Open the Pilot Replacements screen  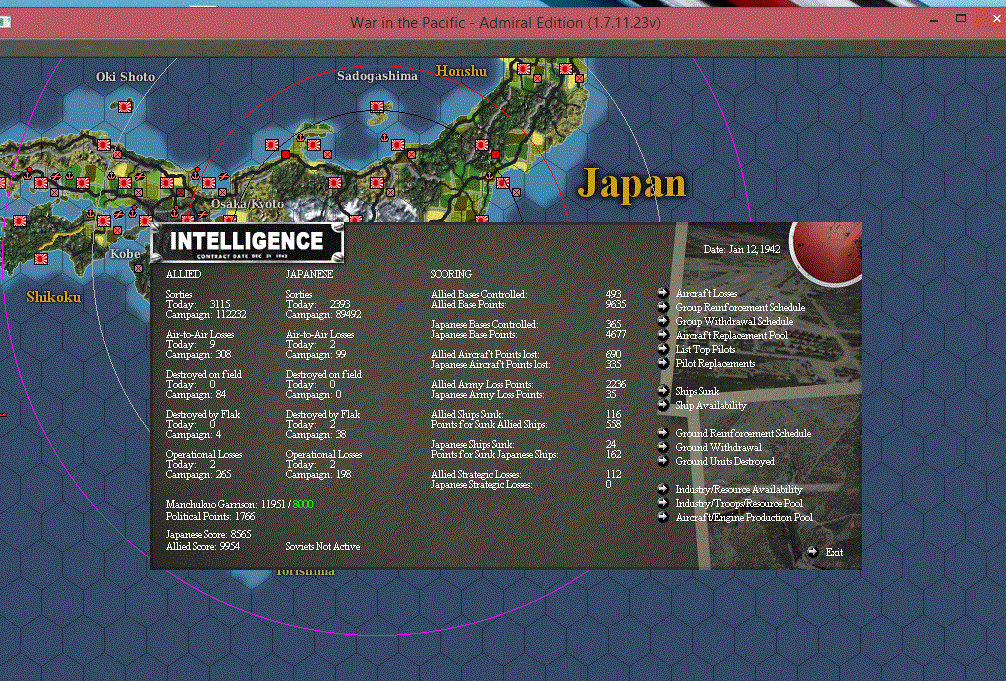coord(715,364)
